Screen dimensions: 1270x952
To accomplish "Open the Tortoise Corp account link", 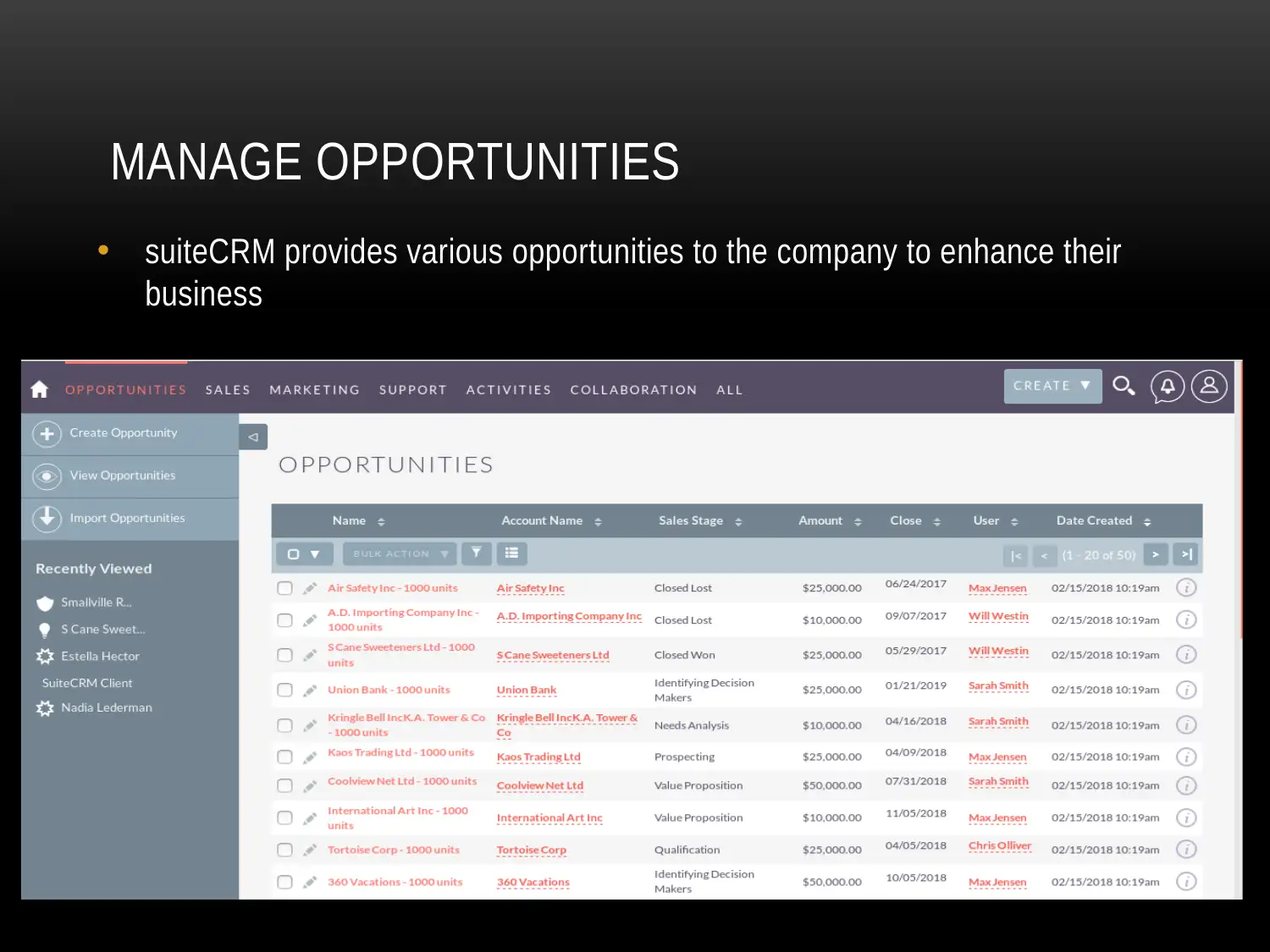I will [532, 850].
